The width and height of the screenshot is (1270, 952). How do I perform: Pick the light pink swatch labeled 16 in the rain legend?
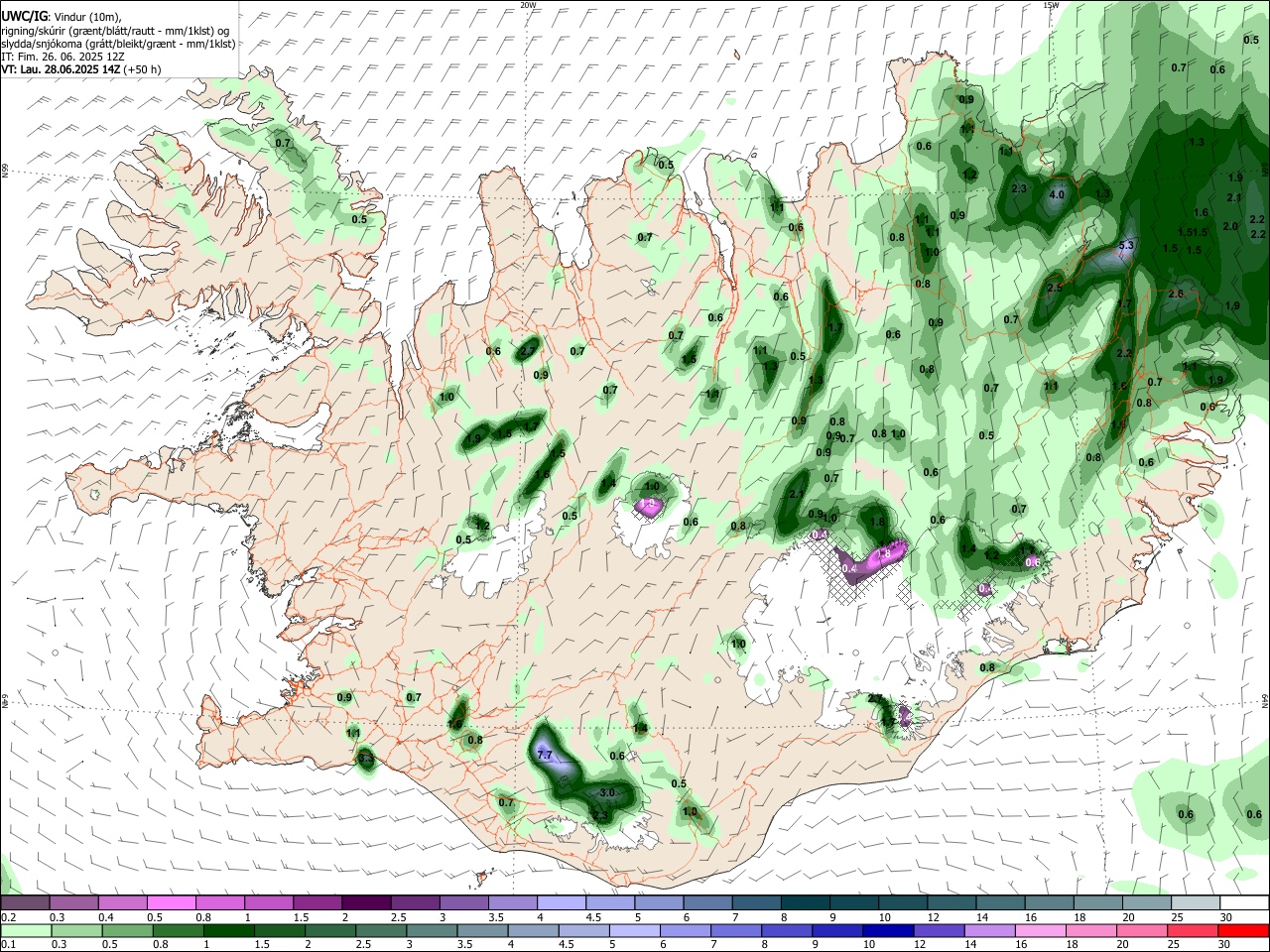pyautogui.click(x=1041, y=930)
